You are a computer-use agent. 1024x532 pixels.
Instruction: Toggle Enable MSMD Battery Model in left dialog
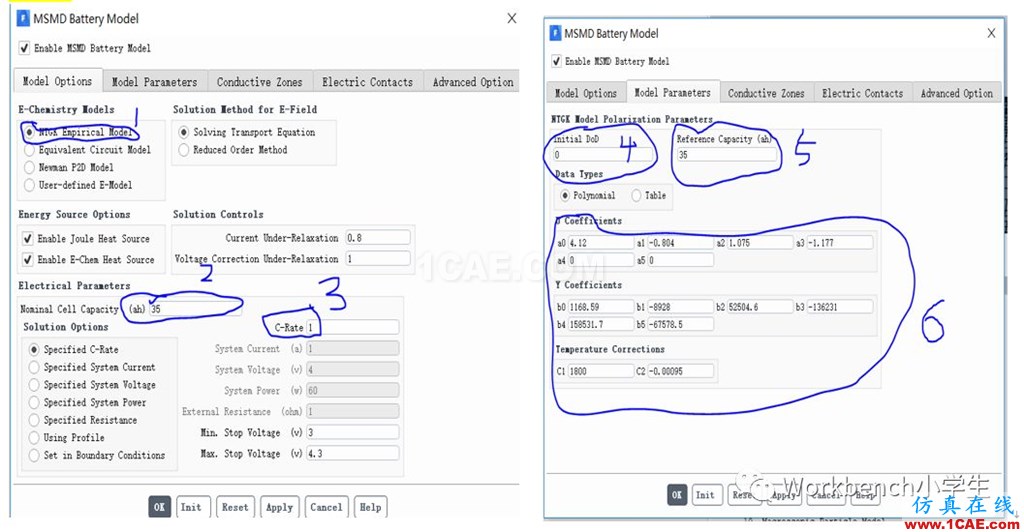[x=24, y=48]
